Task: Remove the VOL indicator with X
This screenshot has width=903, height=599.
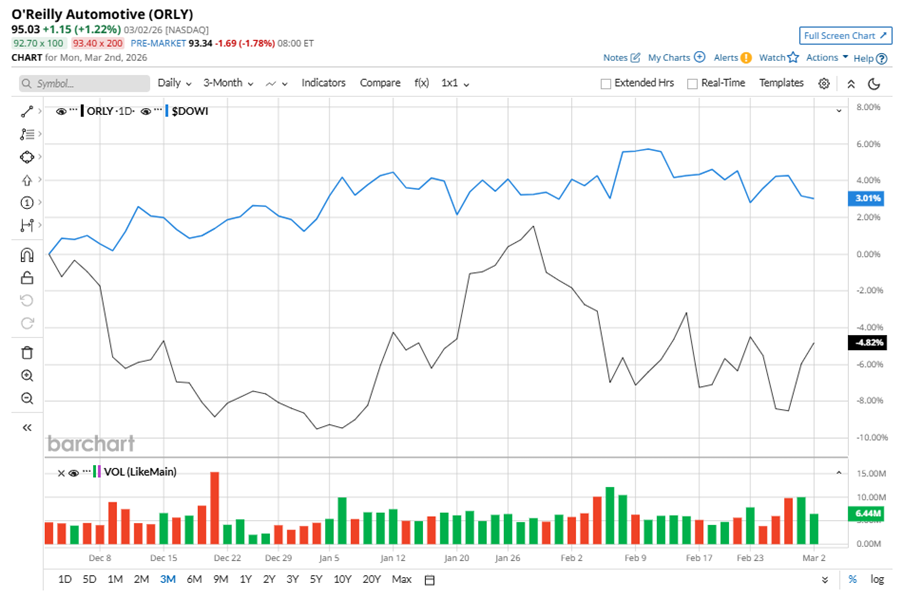Action: click(61, 473)
